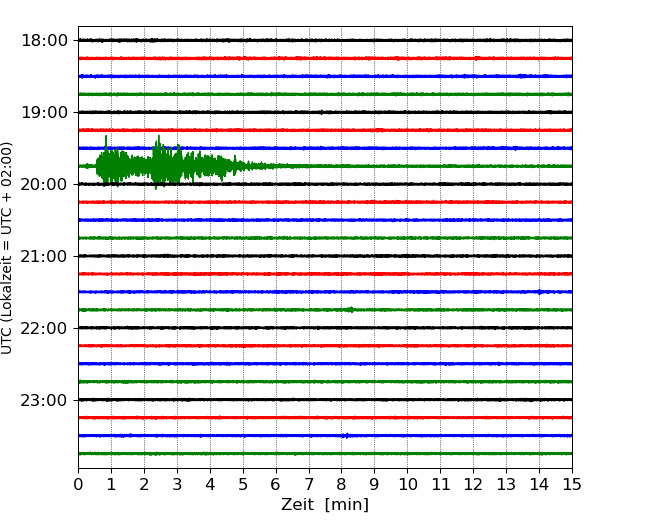
Task: Click the 23:00 time label
Action: tap(44, 401)
